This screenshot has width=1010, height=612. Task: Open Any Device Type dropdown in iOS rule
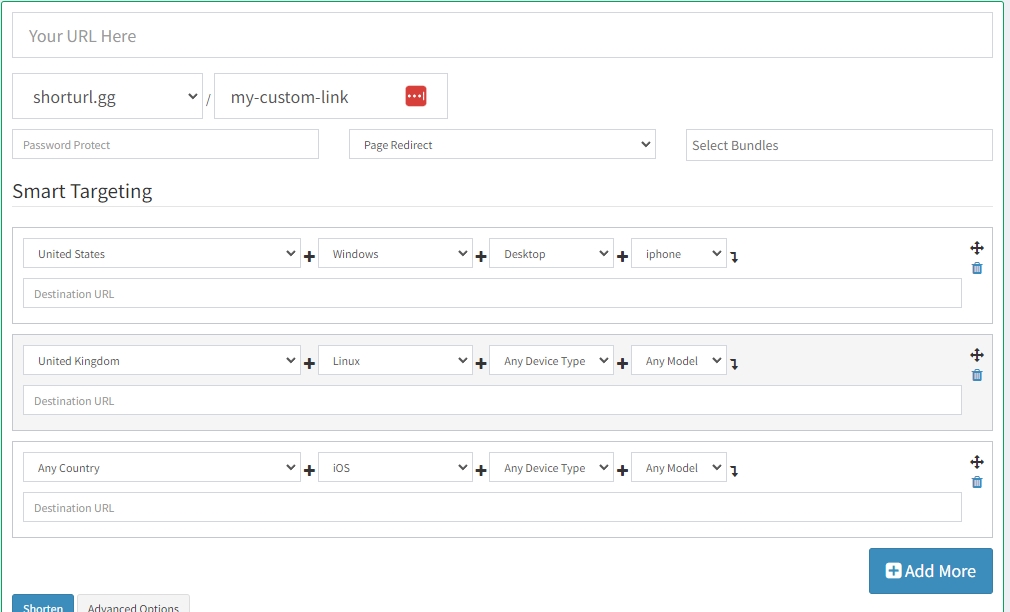pos(551,467)
